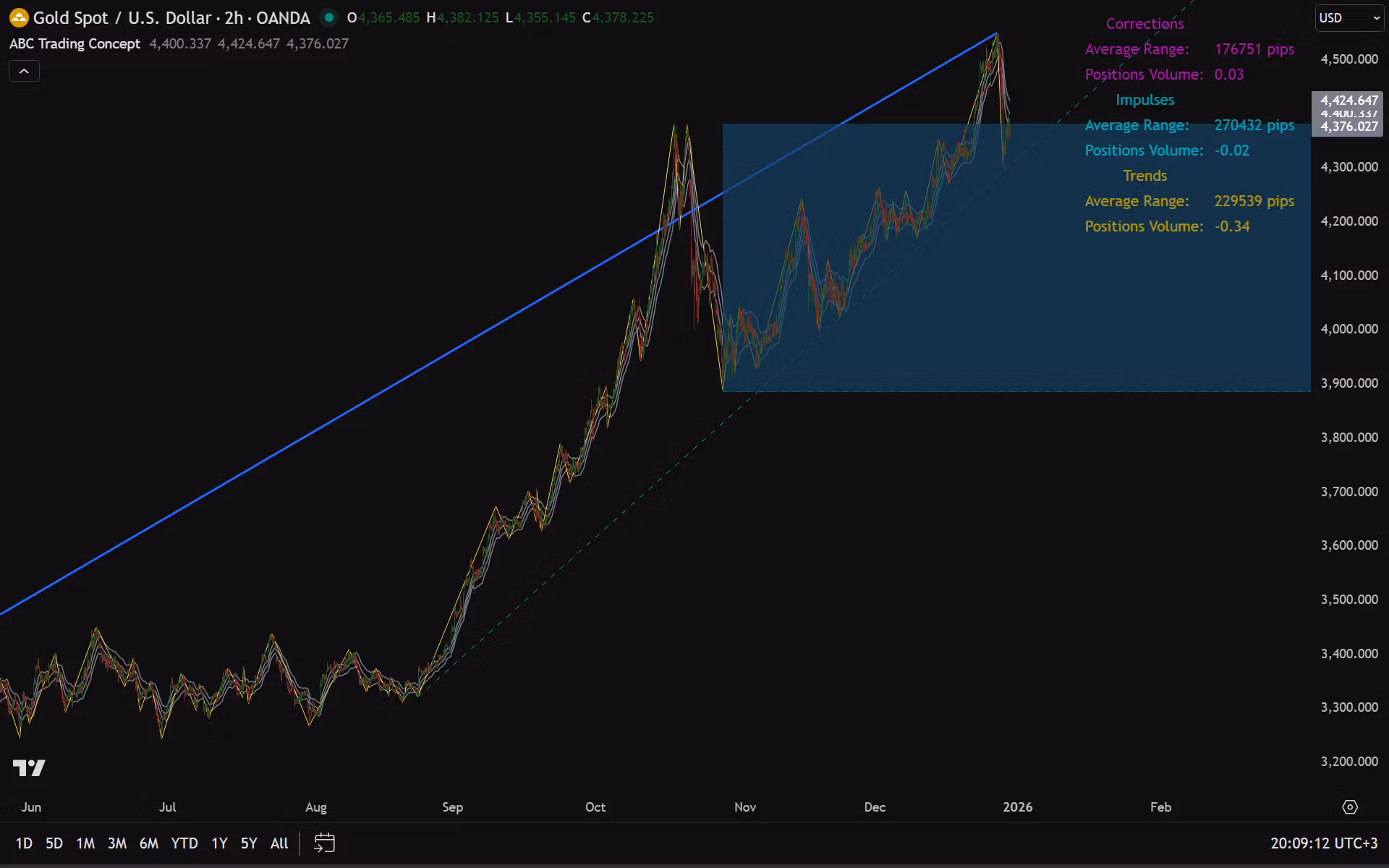
Task: Switch to 3M range
Action: [117, 843]
